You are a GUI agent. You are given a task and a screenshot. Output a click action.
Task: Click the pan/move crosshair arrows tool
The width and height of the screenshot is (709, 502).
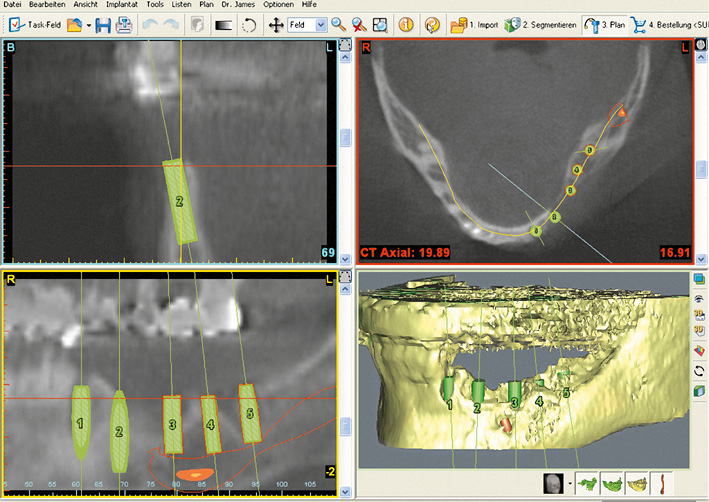tap(276, 23)
